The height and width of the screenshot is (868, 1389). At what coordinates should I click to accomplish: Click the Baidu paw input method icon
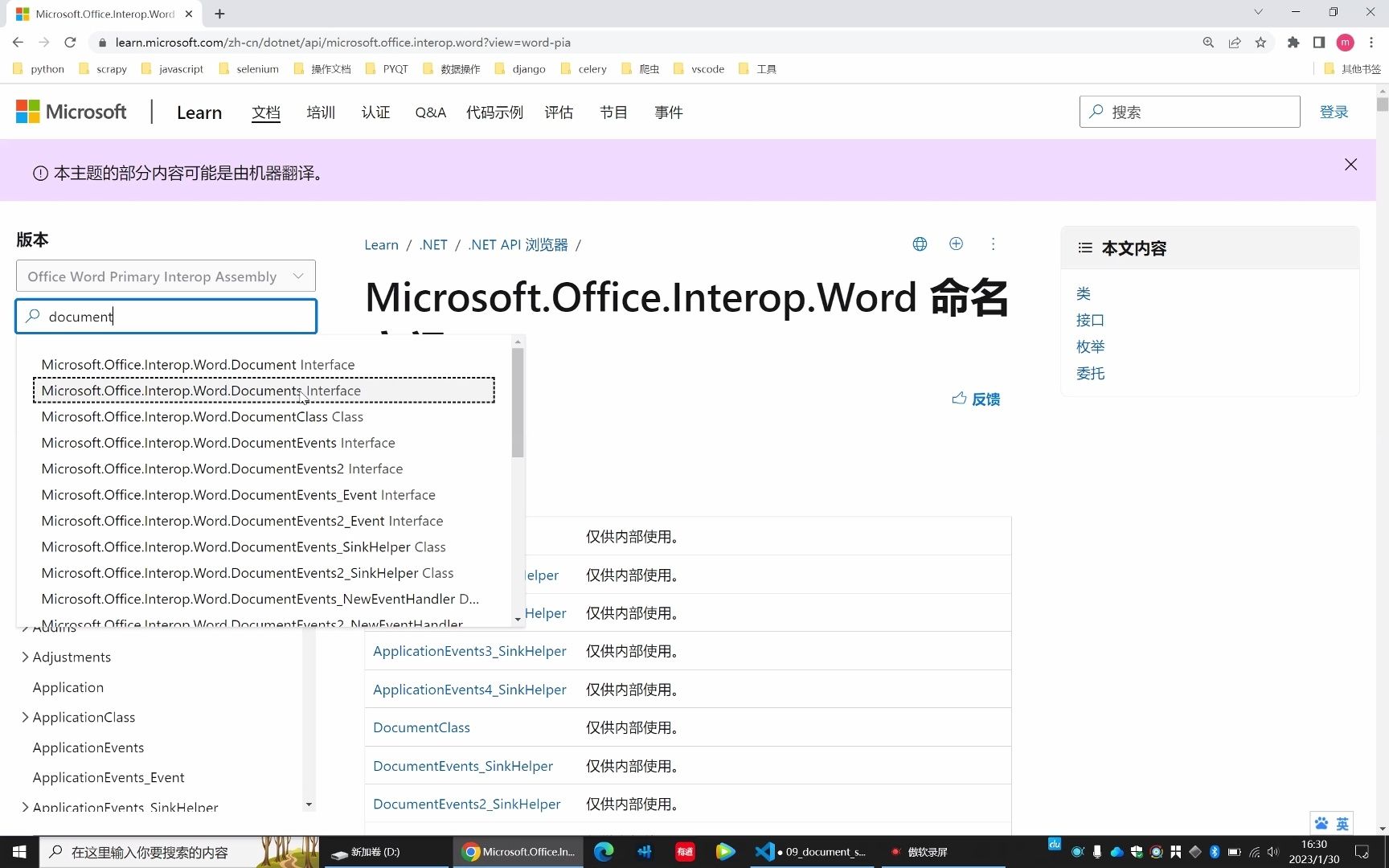[1321, 823]
